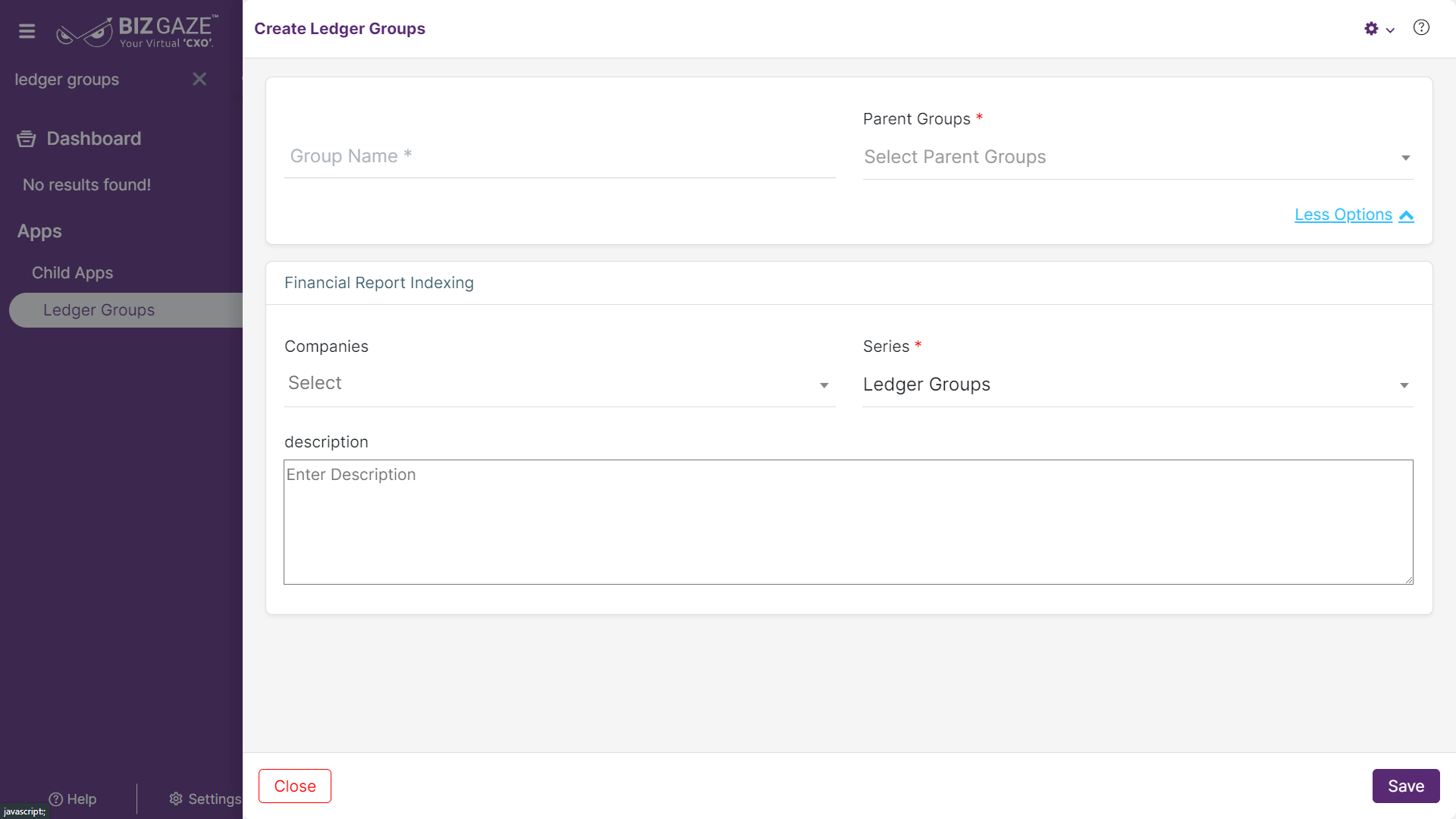Click the ledger groups search field

pos(99,80)
